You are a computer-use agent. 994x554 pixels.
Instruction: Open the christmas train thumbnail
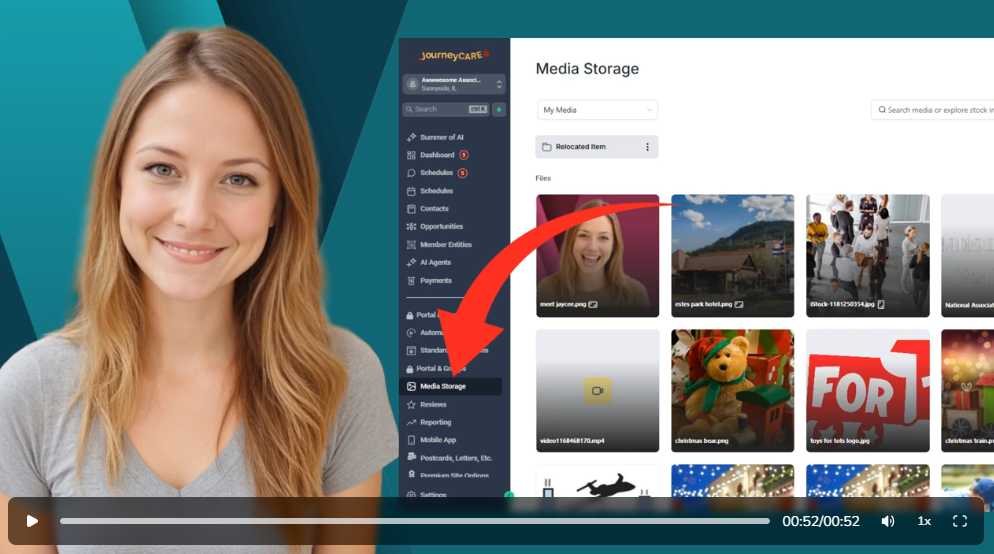[967, 390]
